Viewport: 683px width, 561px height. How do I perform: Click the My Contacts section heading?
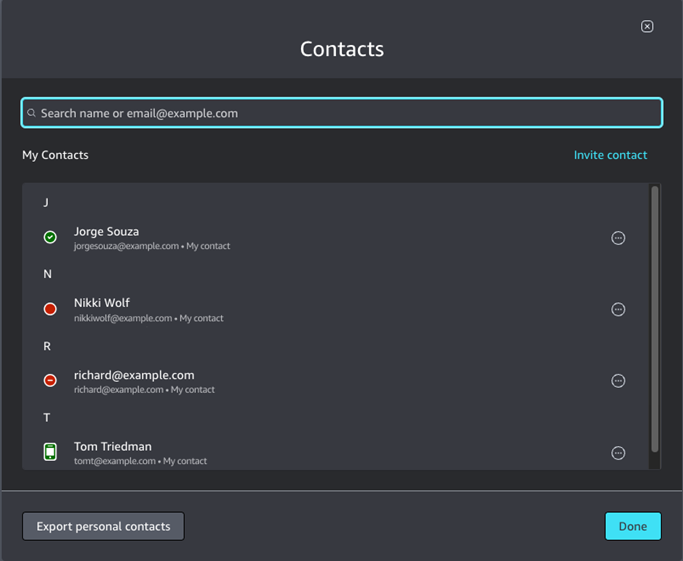click(55, 155)
